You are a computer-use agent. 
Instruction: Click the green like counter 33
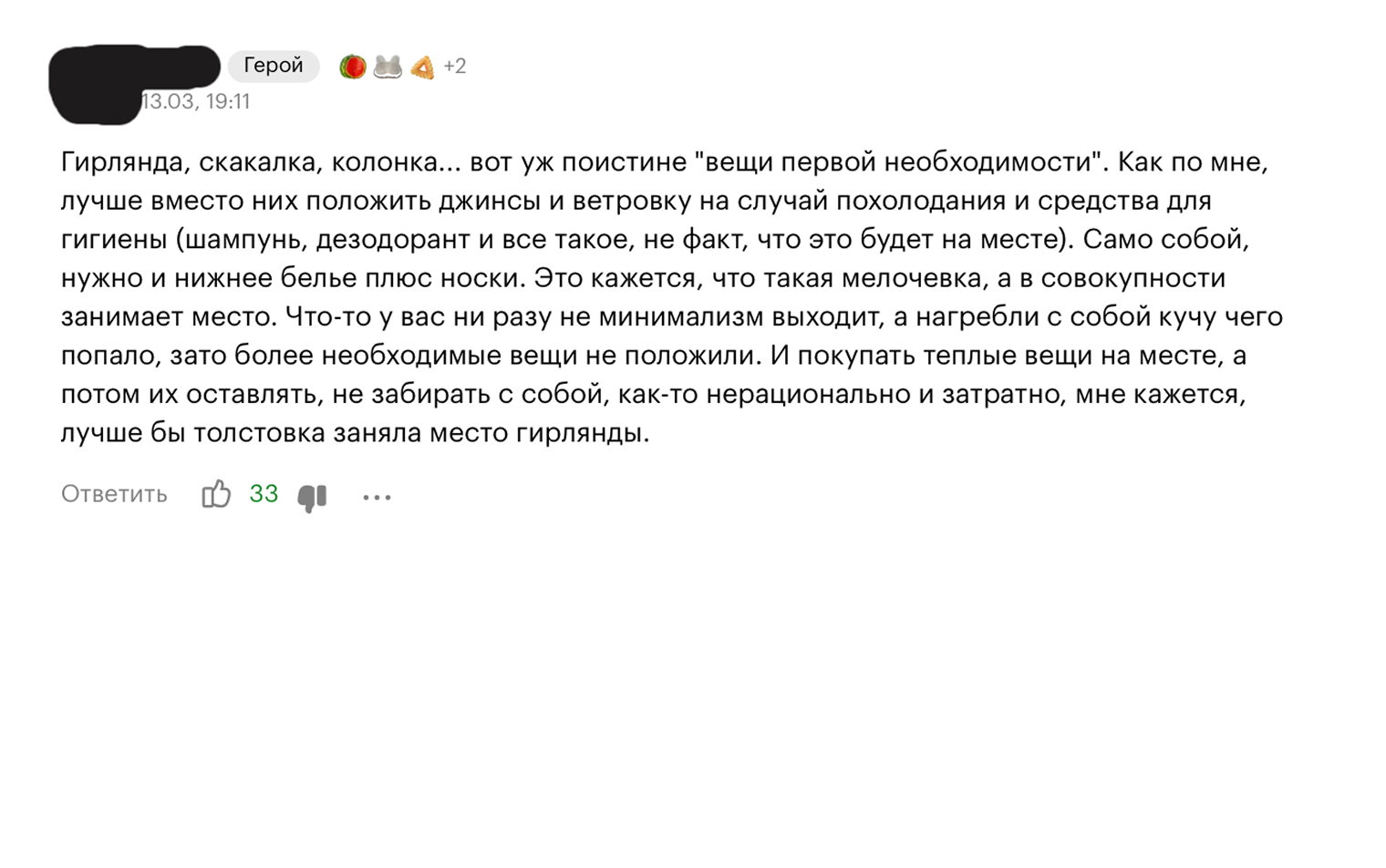point(264,494)
